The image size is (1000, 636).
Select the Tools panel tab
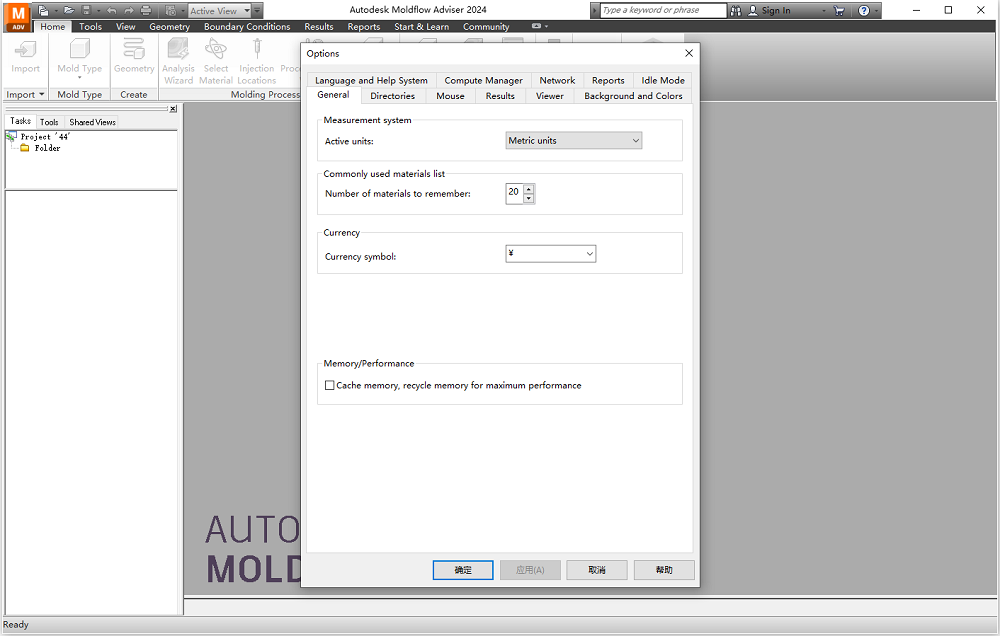[x=49, y=122]
